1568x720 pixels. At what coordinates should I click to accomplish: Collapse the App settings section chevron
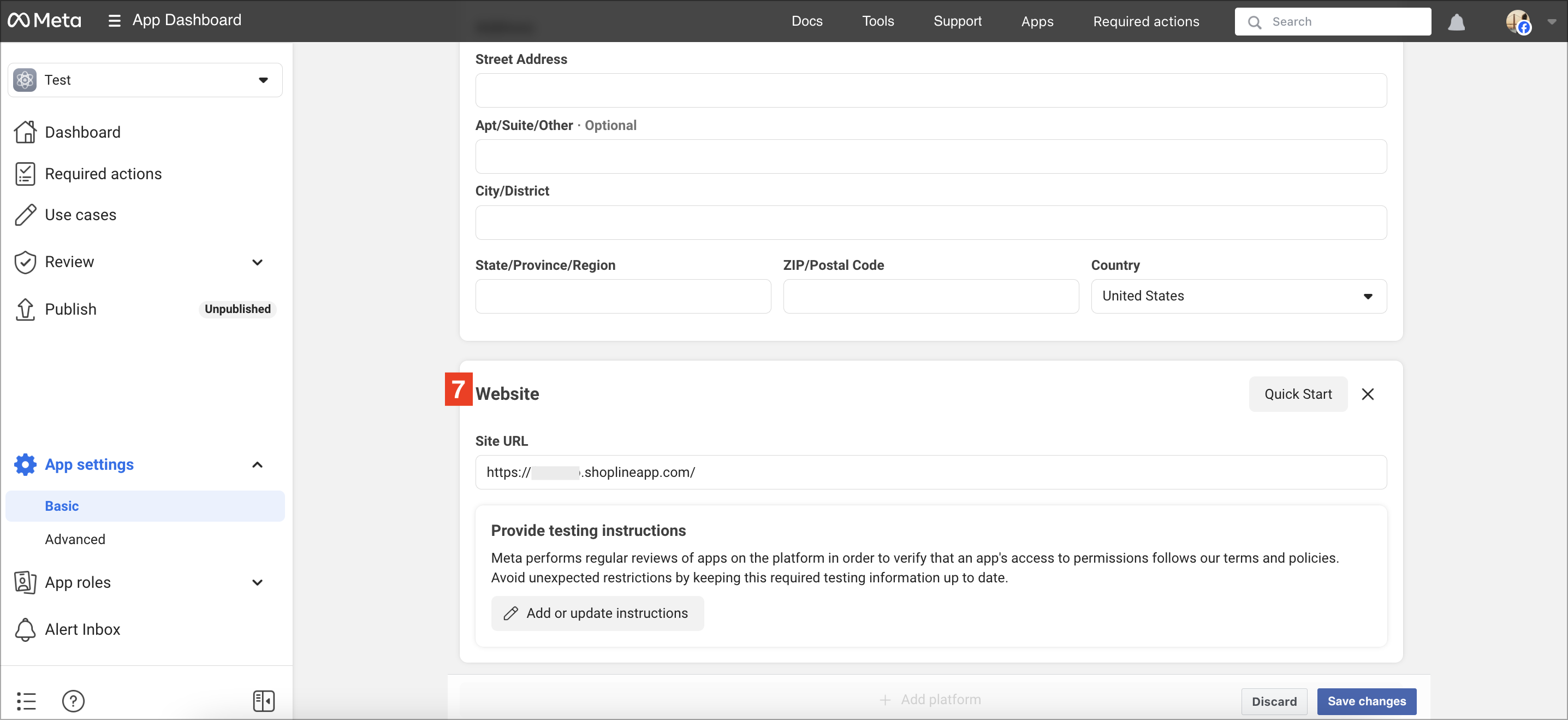tap(258, 465)
